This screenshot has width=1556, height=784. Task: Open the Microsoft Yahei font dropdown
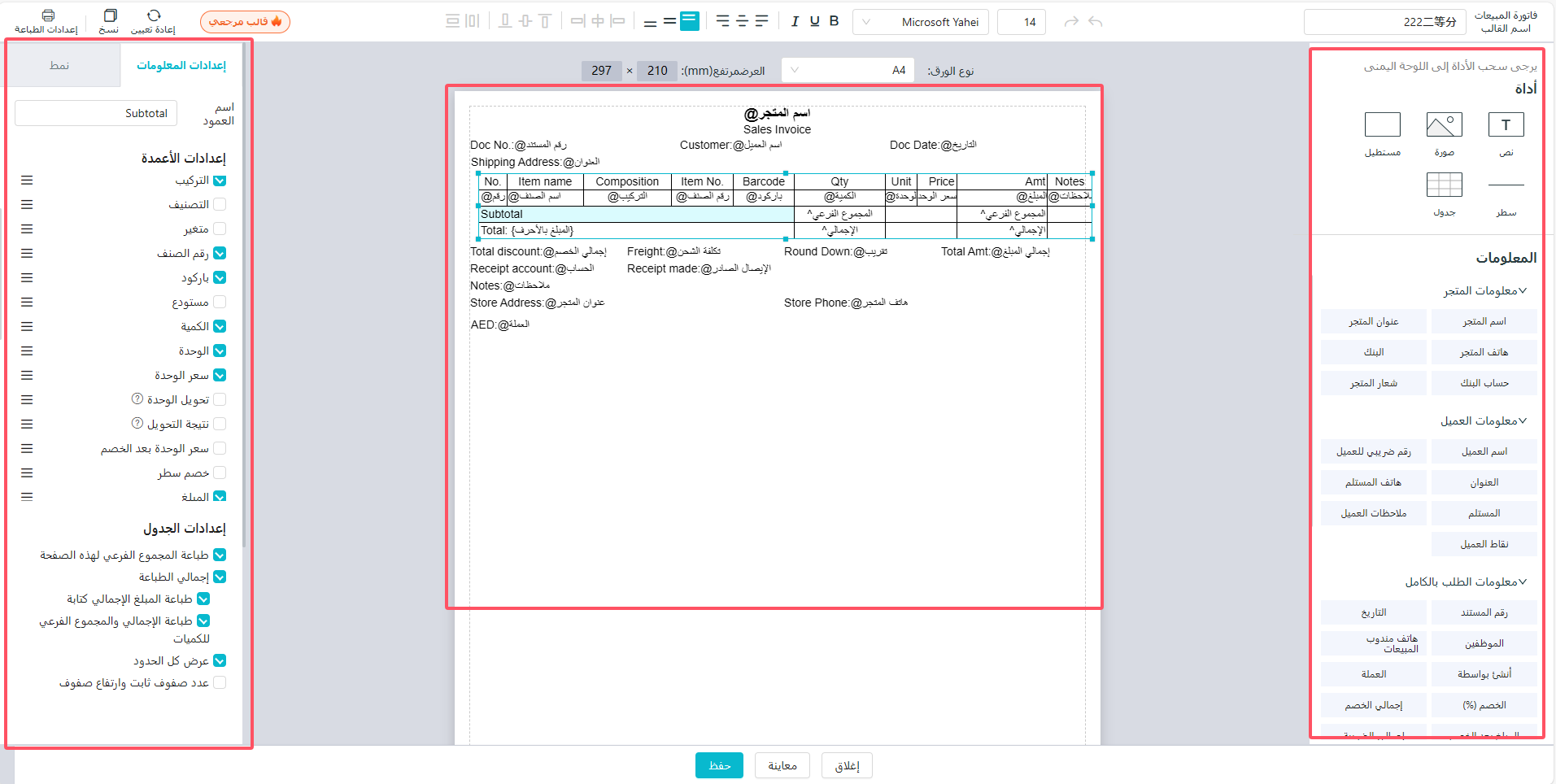(921, 22)
